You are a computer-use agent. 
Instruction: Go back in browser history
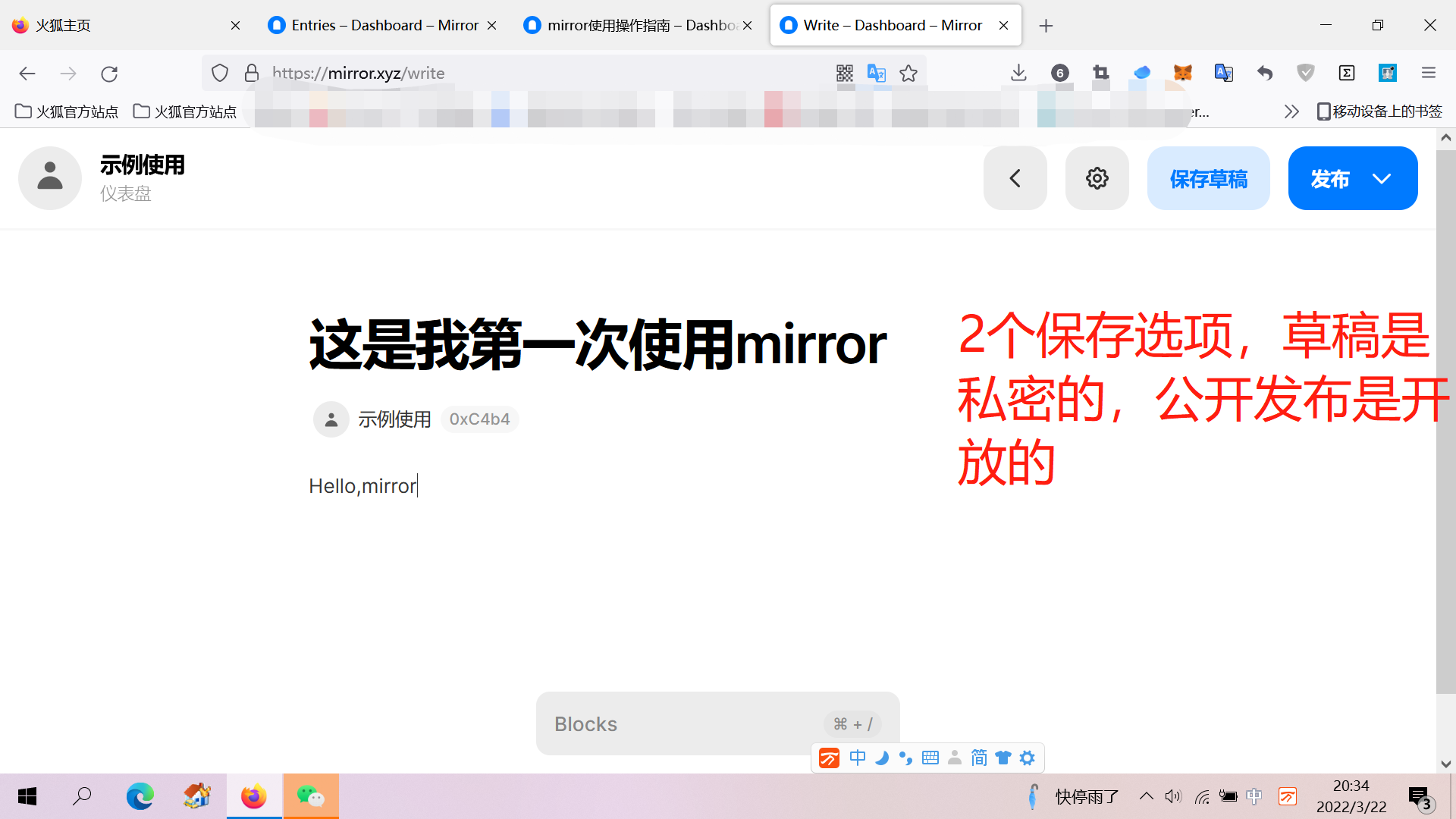coord(27,74)
